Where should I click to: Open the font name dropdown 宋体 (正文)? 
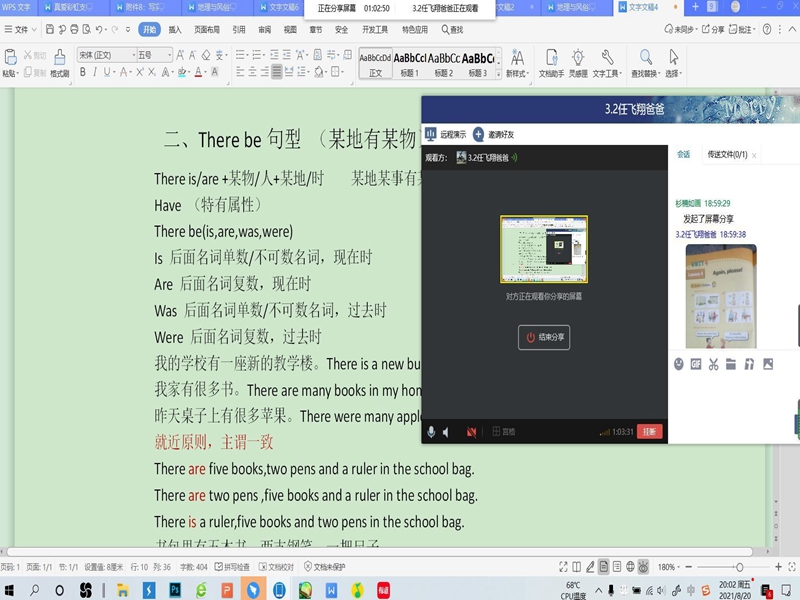pos(106,55)
